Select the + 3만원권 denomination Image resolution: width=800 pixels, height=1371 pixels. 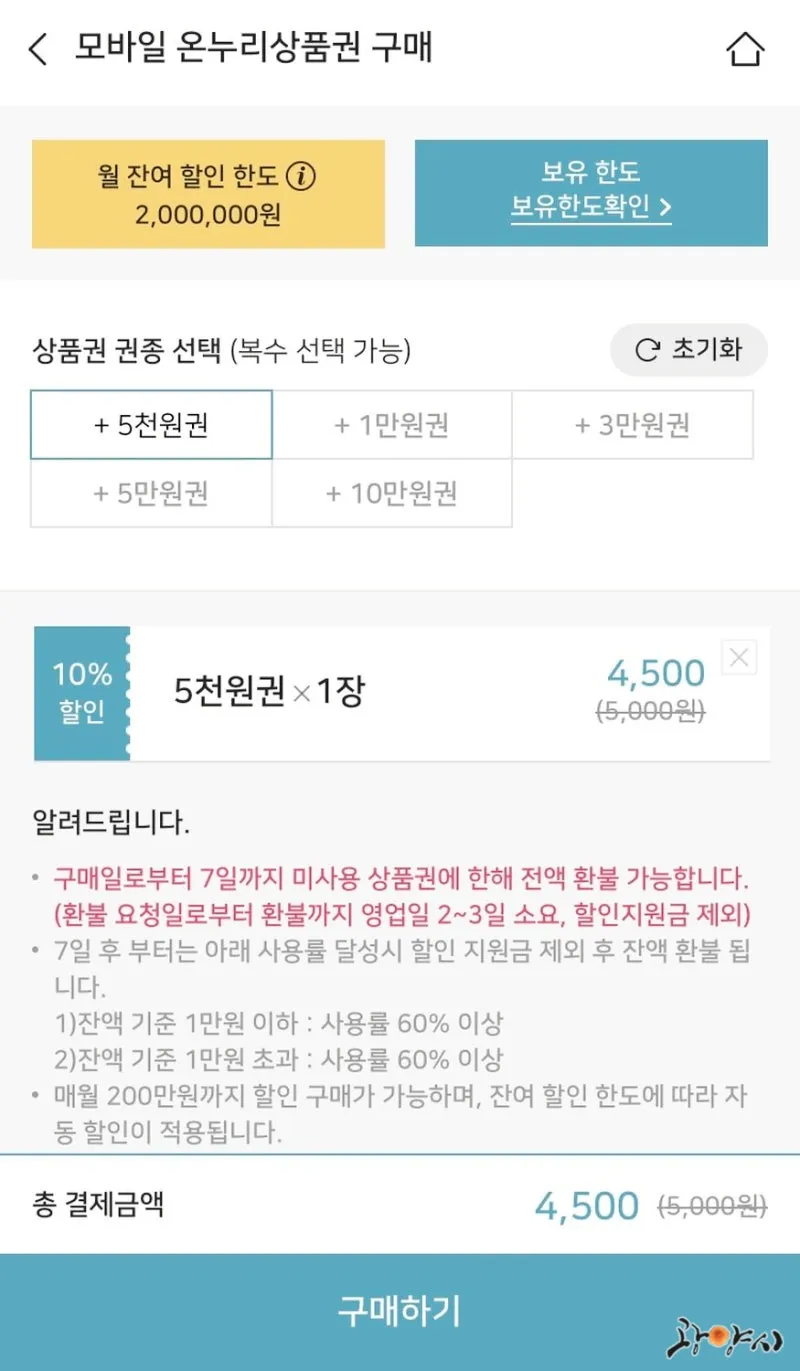pyautogui.click(x=632, y=425)
